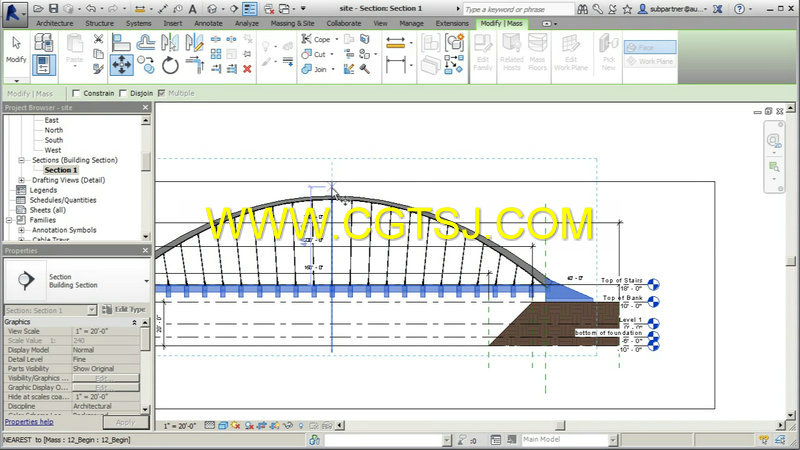
Task: Click the red X Delete icon
Action: [247, 69]
